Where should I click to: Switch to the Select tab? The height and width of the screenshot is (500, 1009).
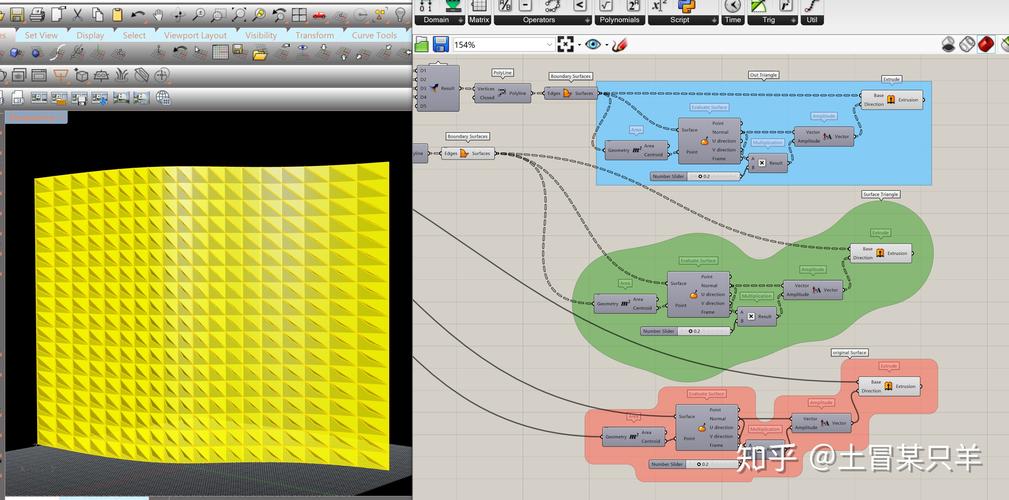click(x=134, y=35)
